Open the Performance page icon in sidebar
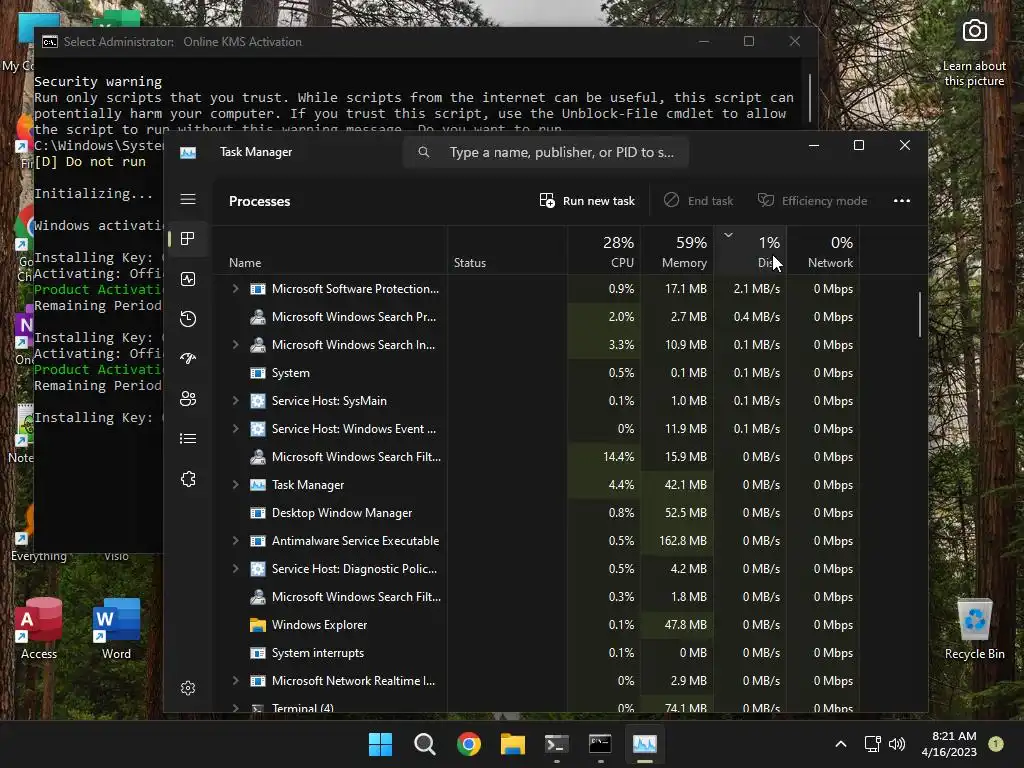This screenshot has width=1024, height=768. (188, 279)
